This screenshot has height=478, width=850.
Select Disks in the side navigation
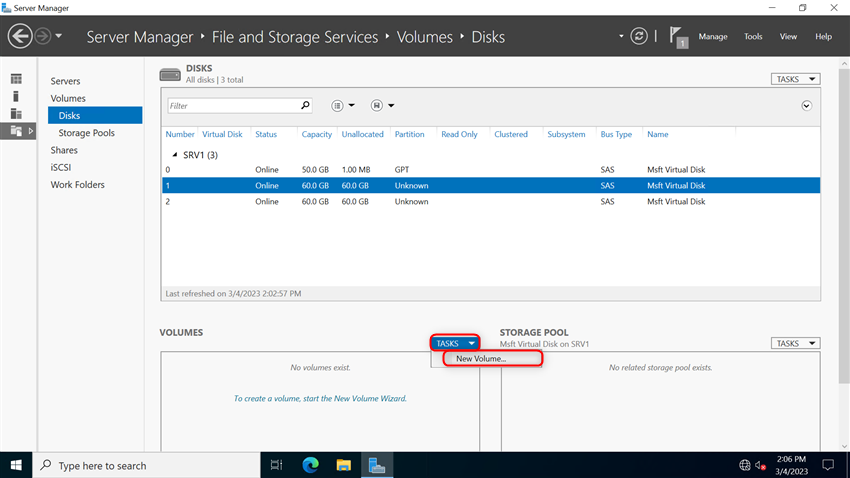pyautogui.click(x=95, y=115)
